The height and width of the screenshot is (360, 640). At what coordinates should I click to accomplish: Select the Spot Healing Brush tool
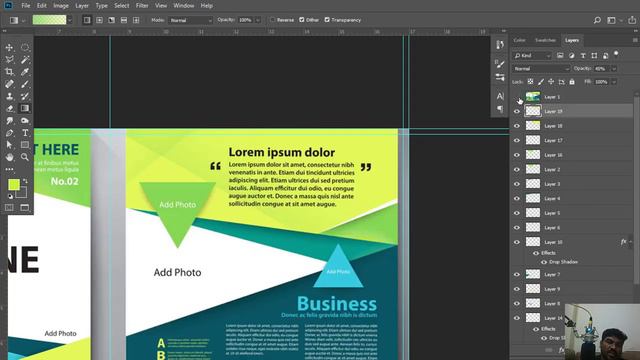click(9, 84)
